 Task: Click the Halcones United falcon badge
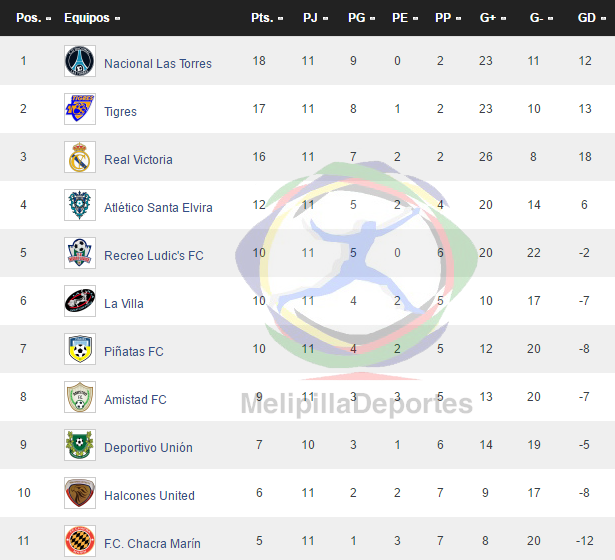(x=80, y=493)
